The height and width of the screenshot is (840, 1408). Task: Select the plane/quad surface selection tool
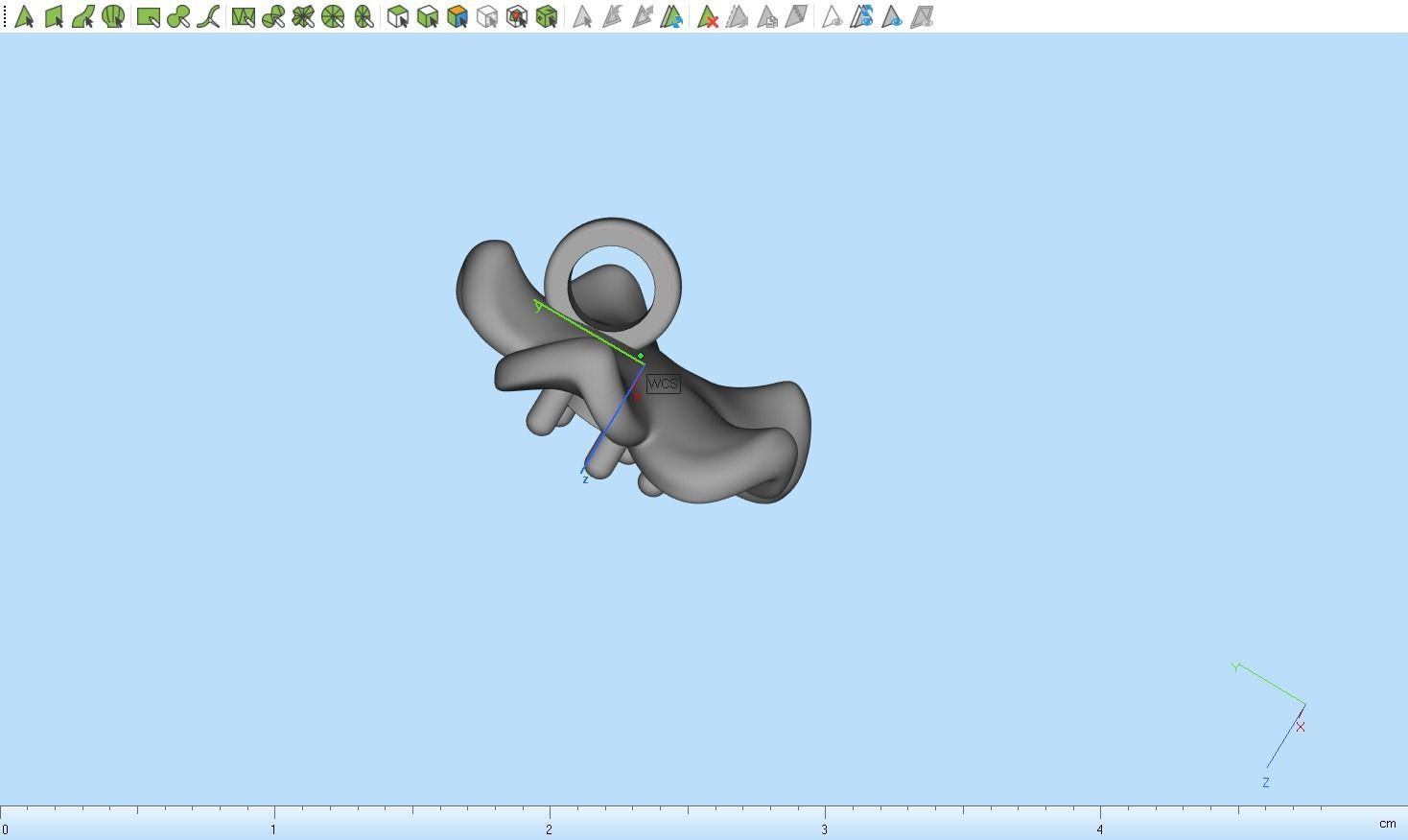pos(54,16)
